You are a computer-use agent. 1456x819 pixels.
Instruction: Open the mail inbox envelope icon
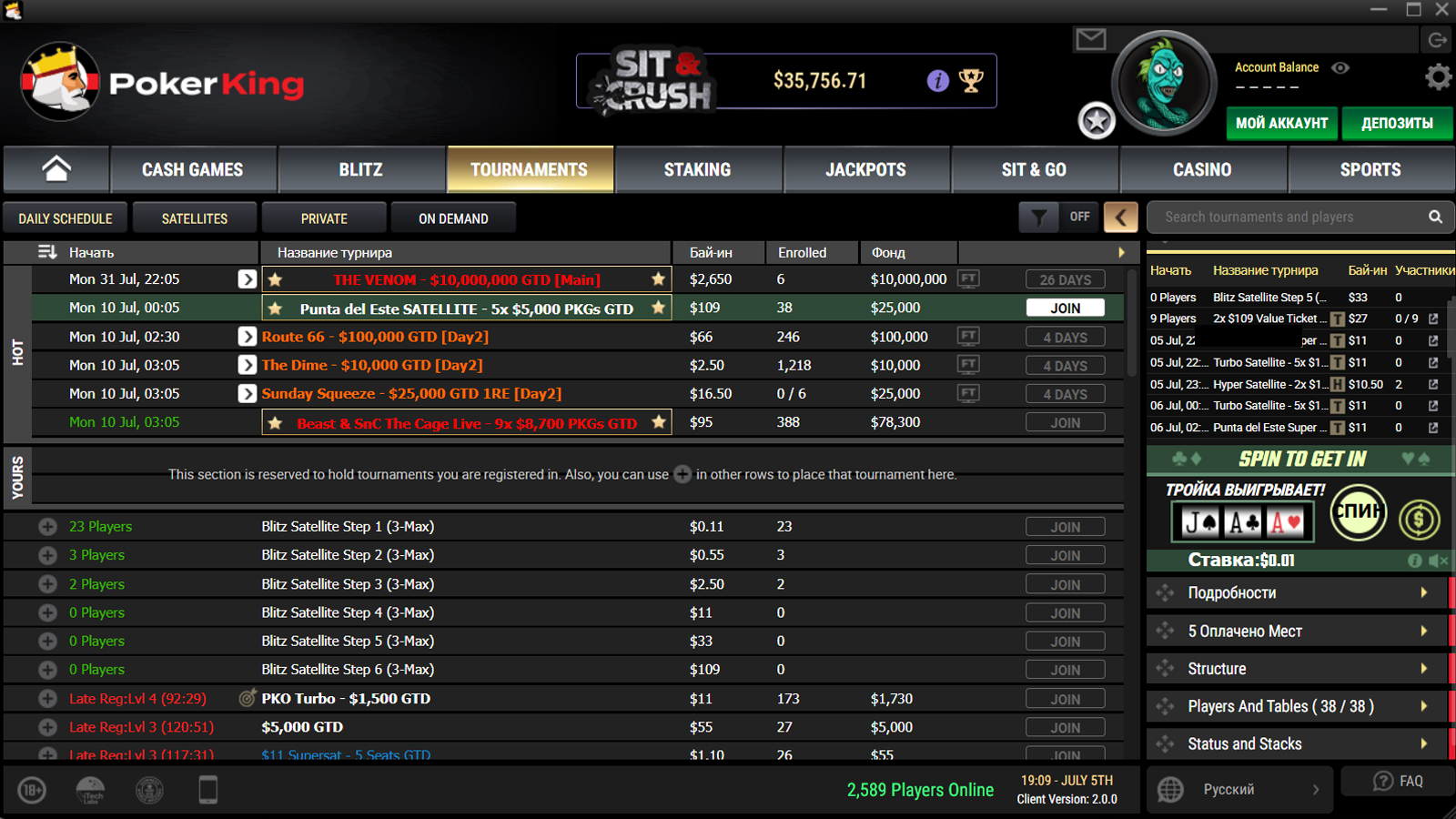point(1090,39)
